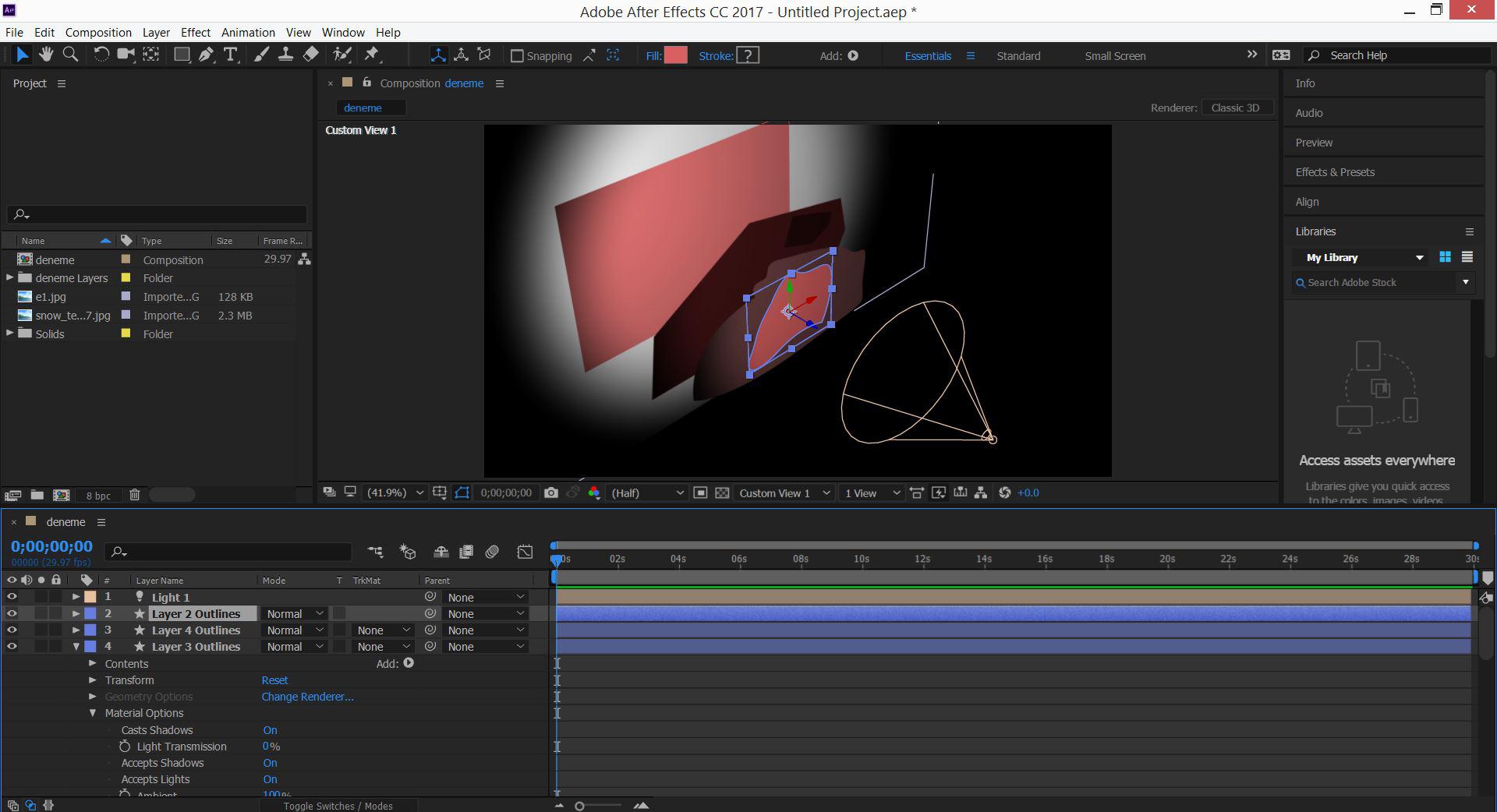Select the Horizontal Type tool
This screenshot has width=1497, height=812.
click(231, 55)
